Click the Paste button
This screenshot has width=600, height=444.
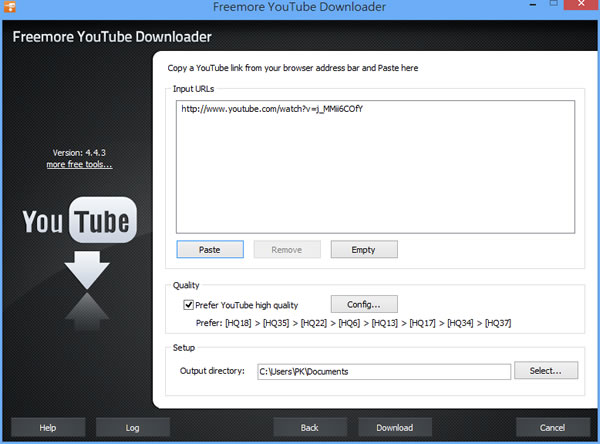pyautogui.click(x=210, y=250)
